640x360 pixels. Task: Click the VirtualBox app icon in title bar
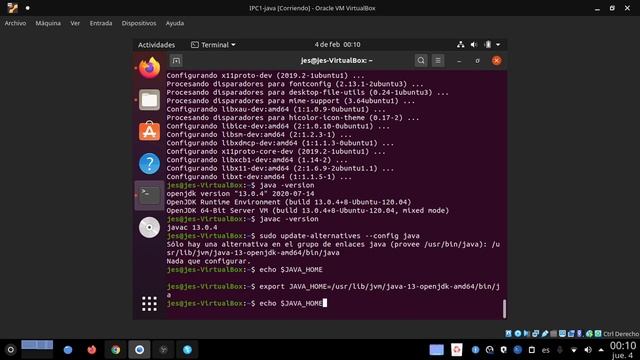(13, 8)
